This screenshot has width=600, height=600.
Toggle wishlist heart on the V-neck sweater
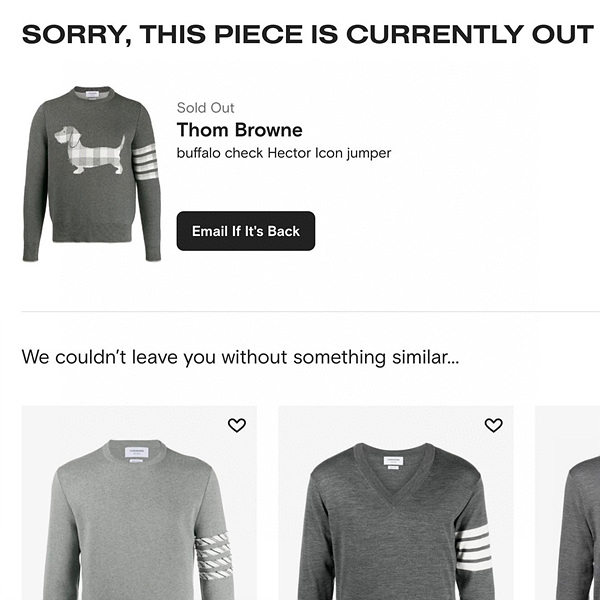[493, 425]
